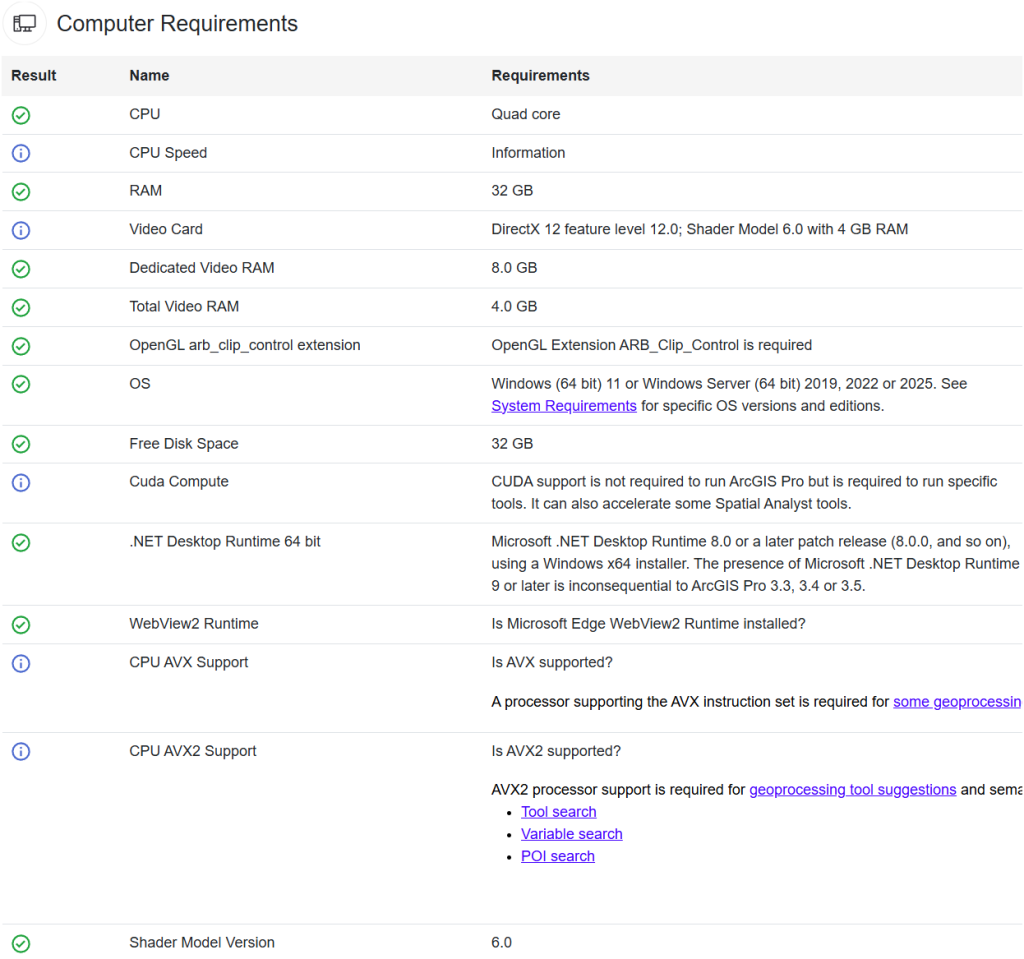1024x959 pixels.
Task: Click the green check beside CPU result
Action: pos(20,115)
